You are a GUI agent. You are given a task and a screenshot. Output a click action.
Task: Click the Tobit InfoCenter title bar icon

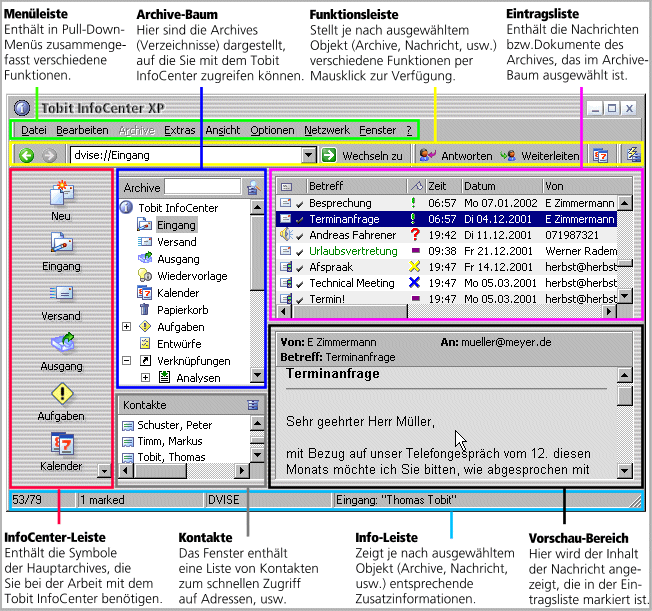[22, 108]
